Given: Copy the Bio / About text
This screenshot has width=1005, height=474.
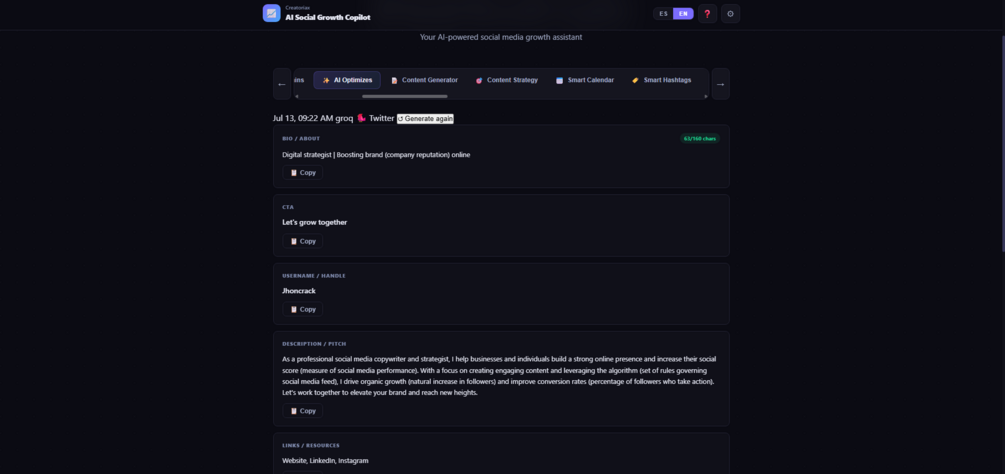Looking at the screenshot, I should (303, 172).
